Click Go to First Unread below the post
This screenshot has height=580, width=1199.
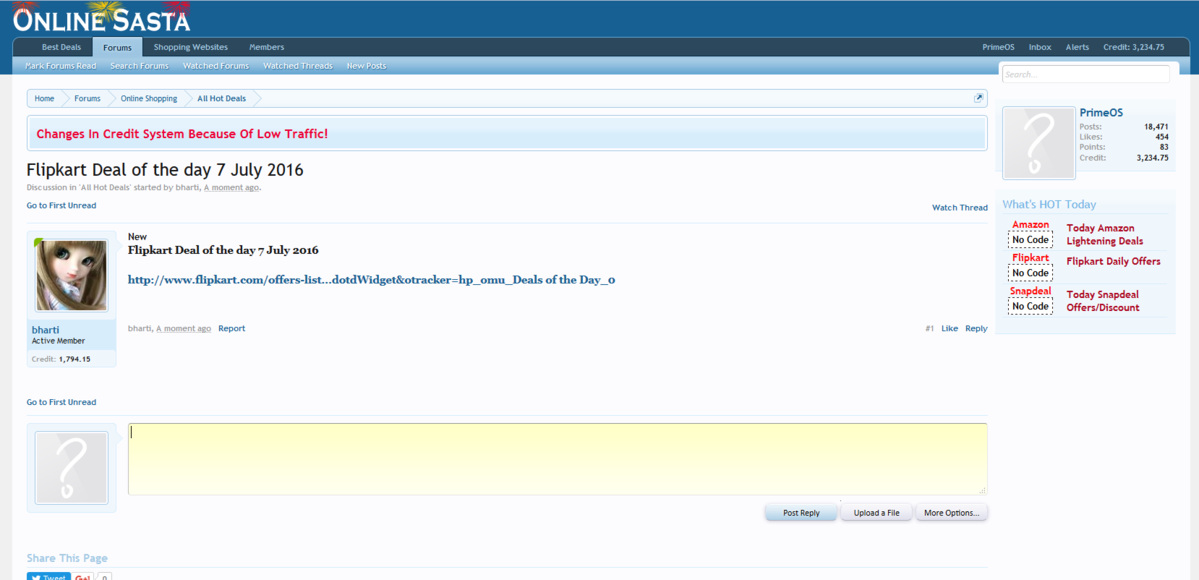61,402
